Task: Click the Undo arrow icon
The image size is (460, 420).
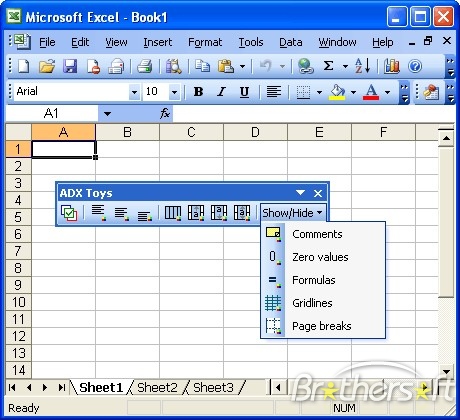Action: pyautogui.click(x=266, y=66)
